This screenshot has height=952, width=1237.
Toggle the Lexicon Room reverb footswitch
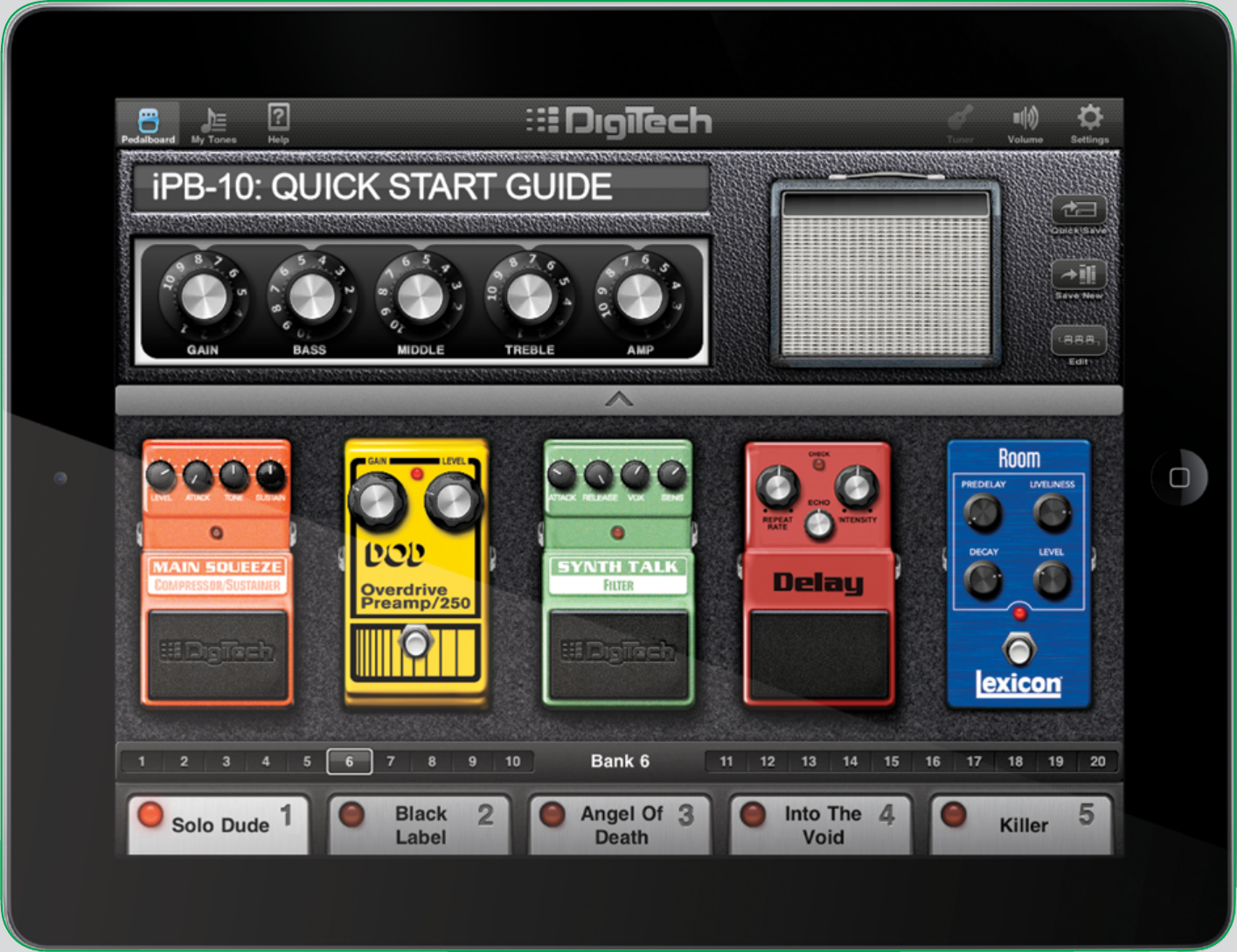[1018, 649]
